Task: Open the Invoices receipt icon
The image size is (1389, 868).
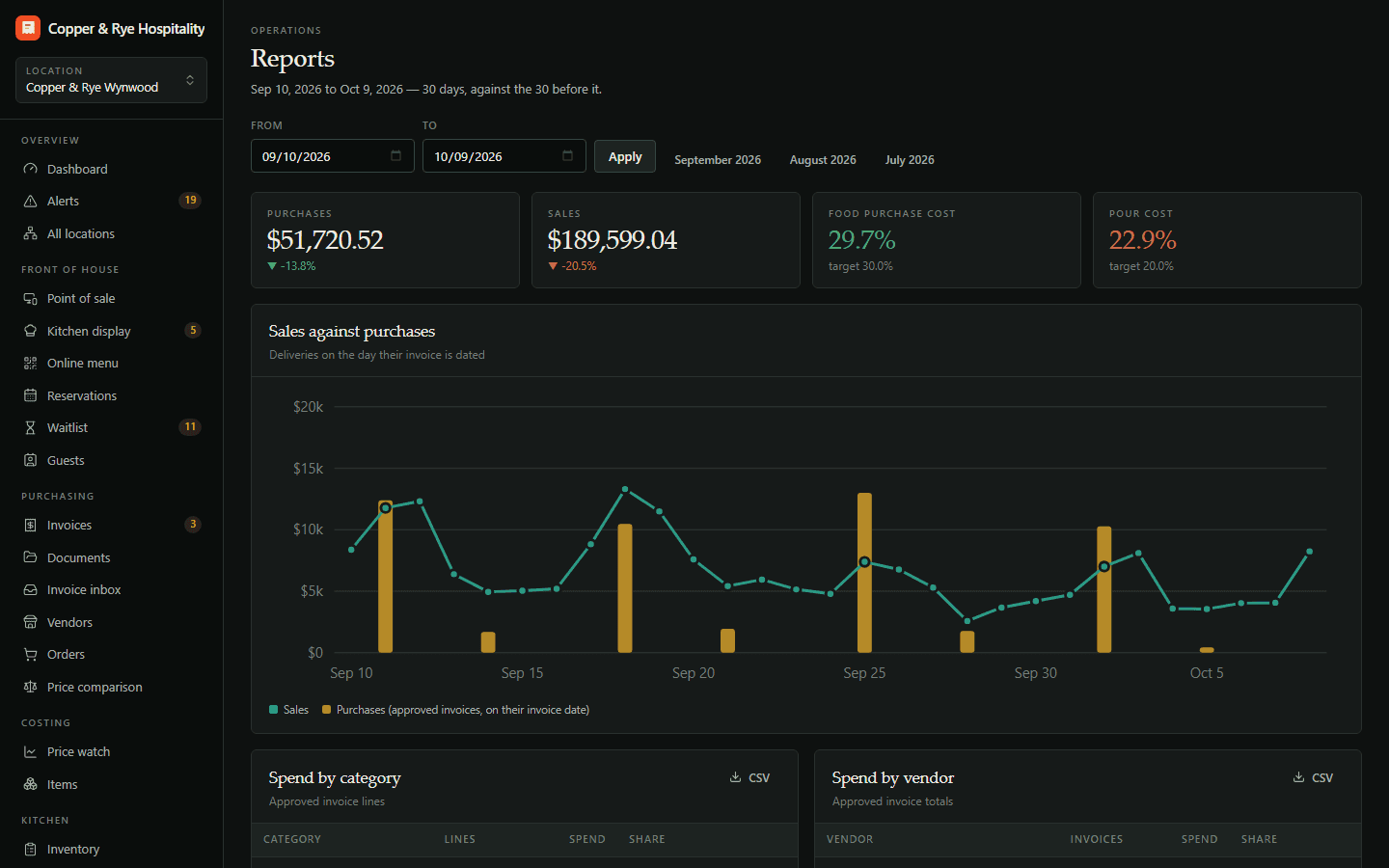Action: pyautogui.click(x=30, y=525)
